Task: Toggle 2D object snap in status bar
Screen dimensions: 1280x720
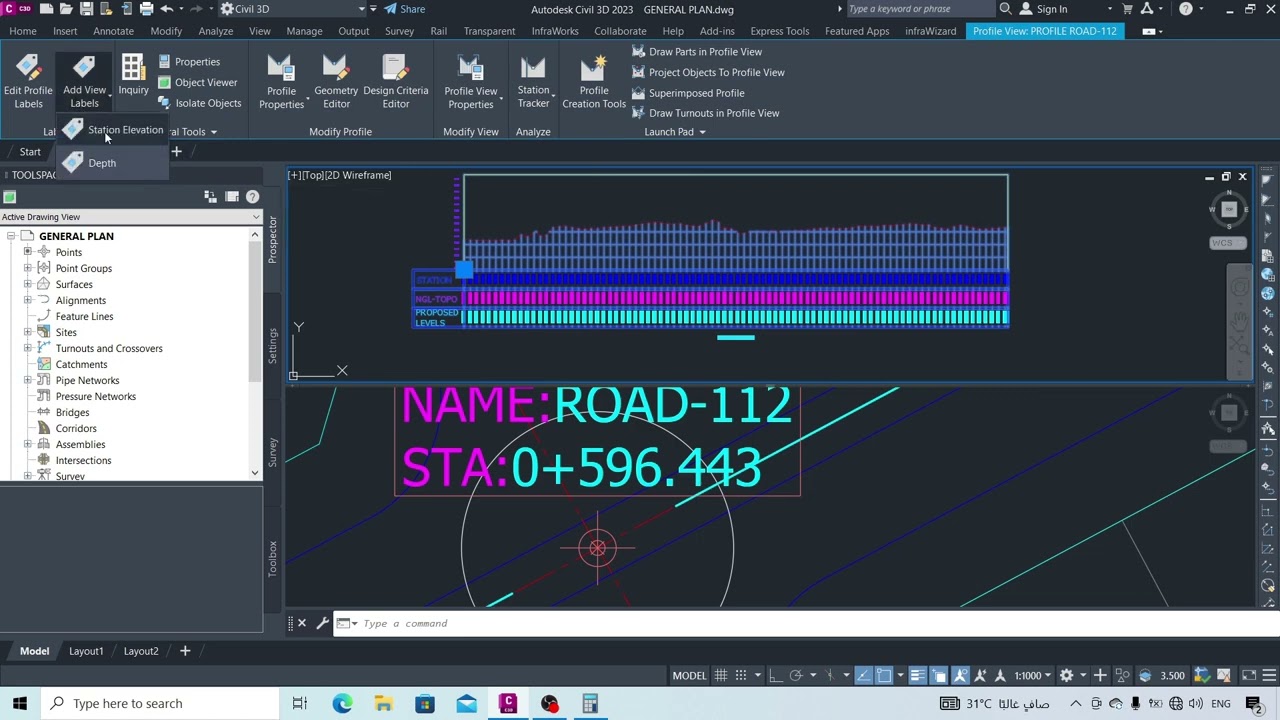Action: coord(884,675)
